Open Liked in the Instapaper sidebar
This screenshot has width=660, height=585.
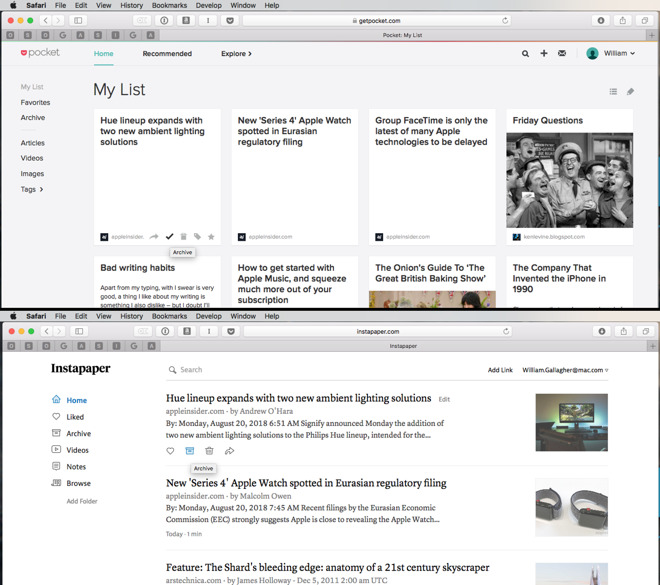[x=68, y=417]
